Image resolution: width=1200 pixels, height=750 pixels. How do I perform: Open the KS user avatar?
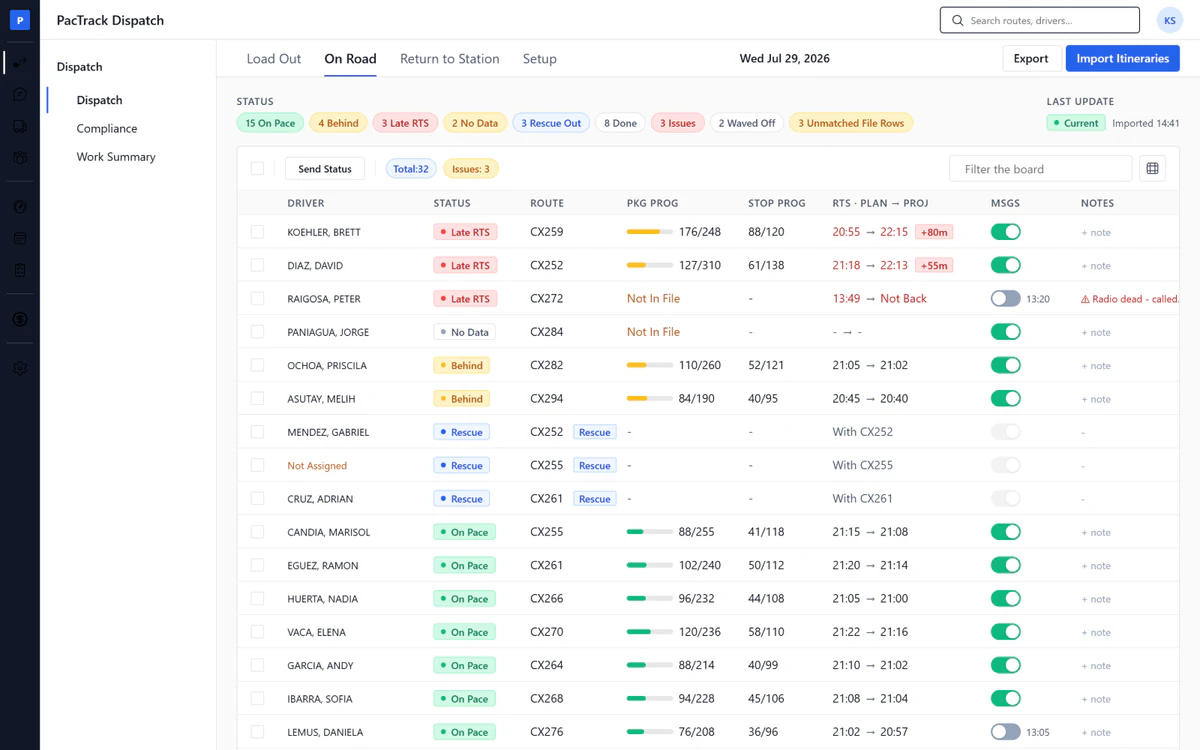[1169, 20]
